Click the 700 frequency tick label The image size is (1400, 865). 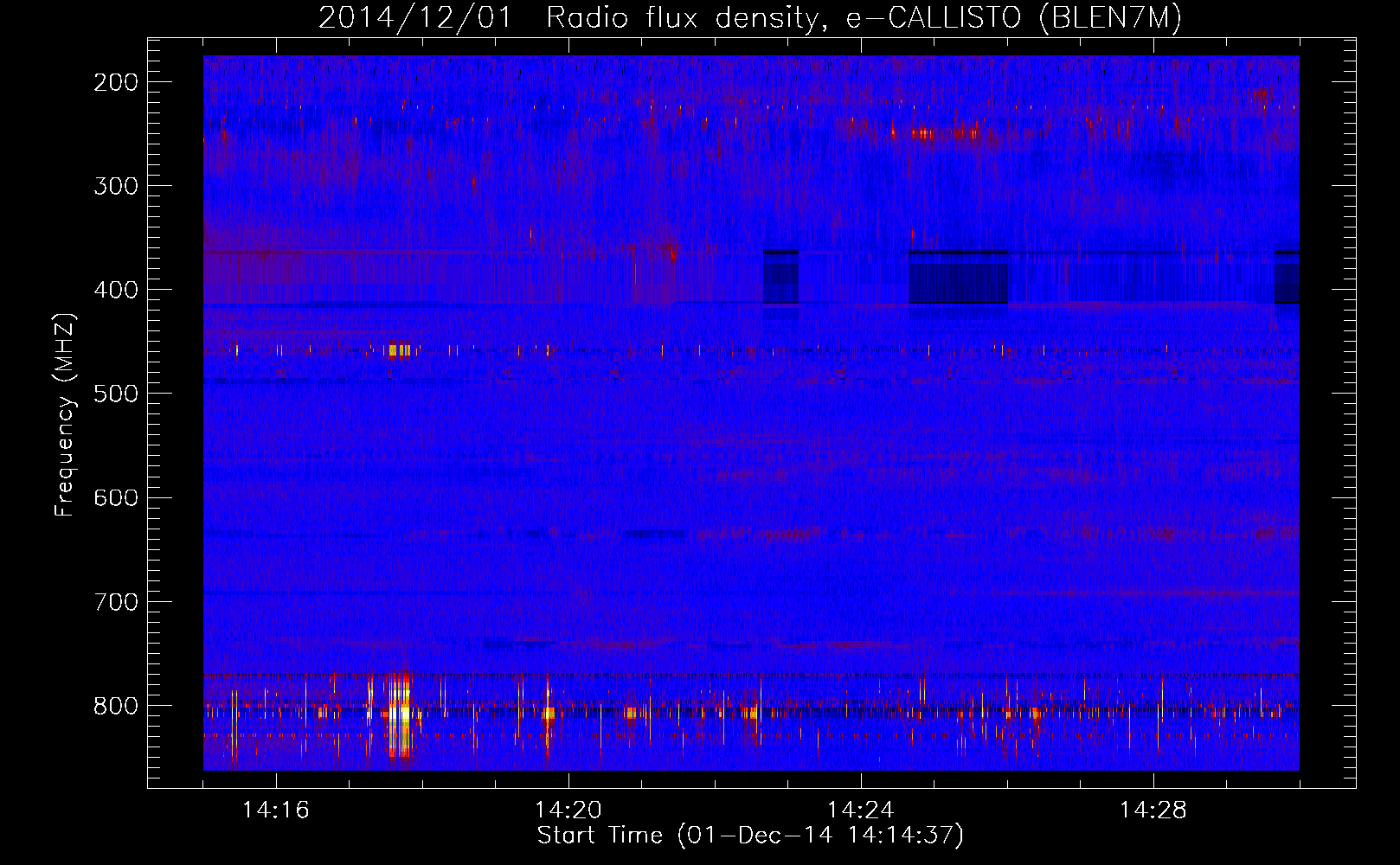point(116,601)
